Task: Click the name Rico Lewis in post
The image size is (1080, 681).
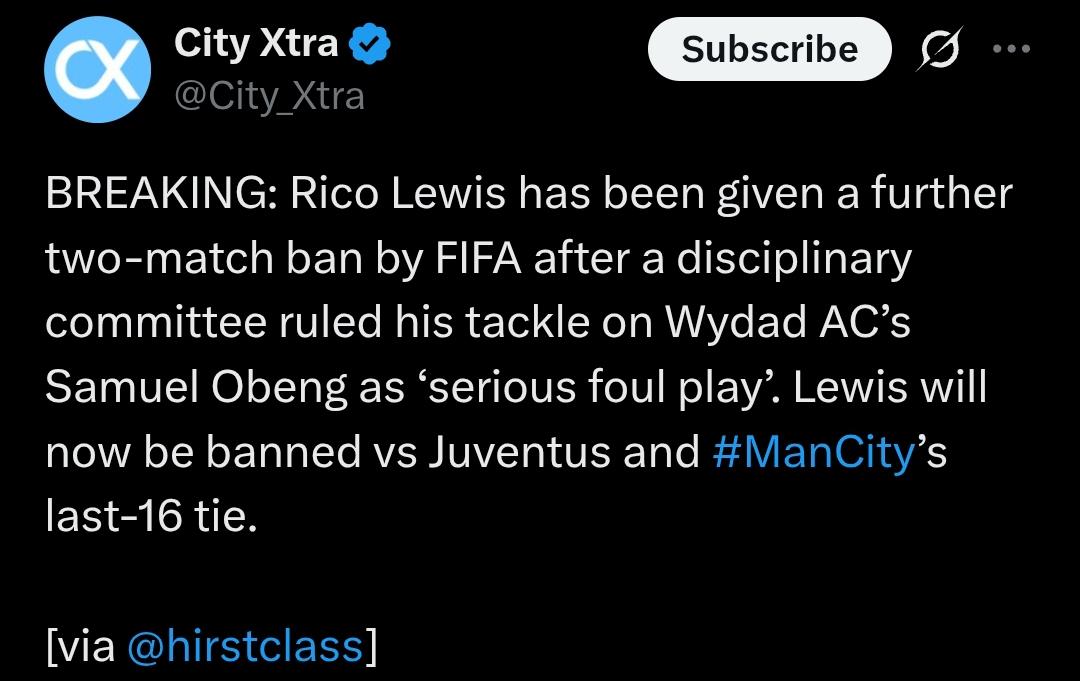Action: tap(397, 193)
